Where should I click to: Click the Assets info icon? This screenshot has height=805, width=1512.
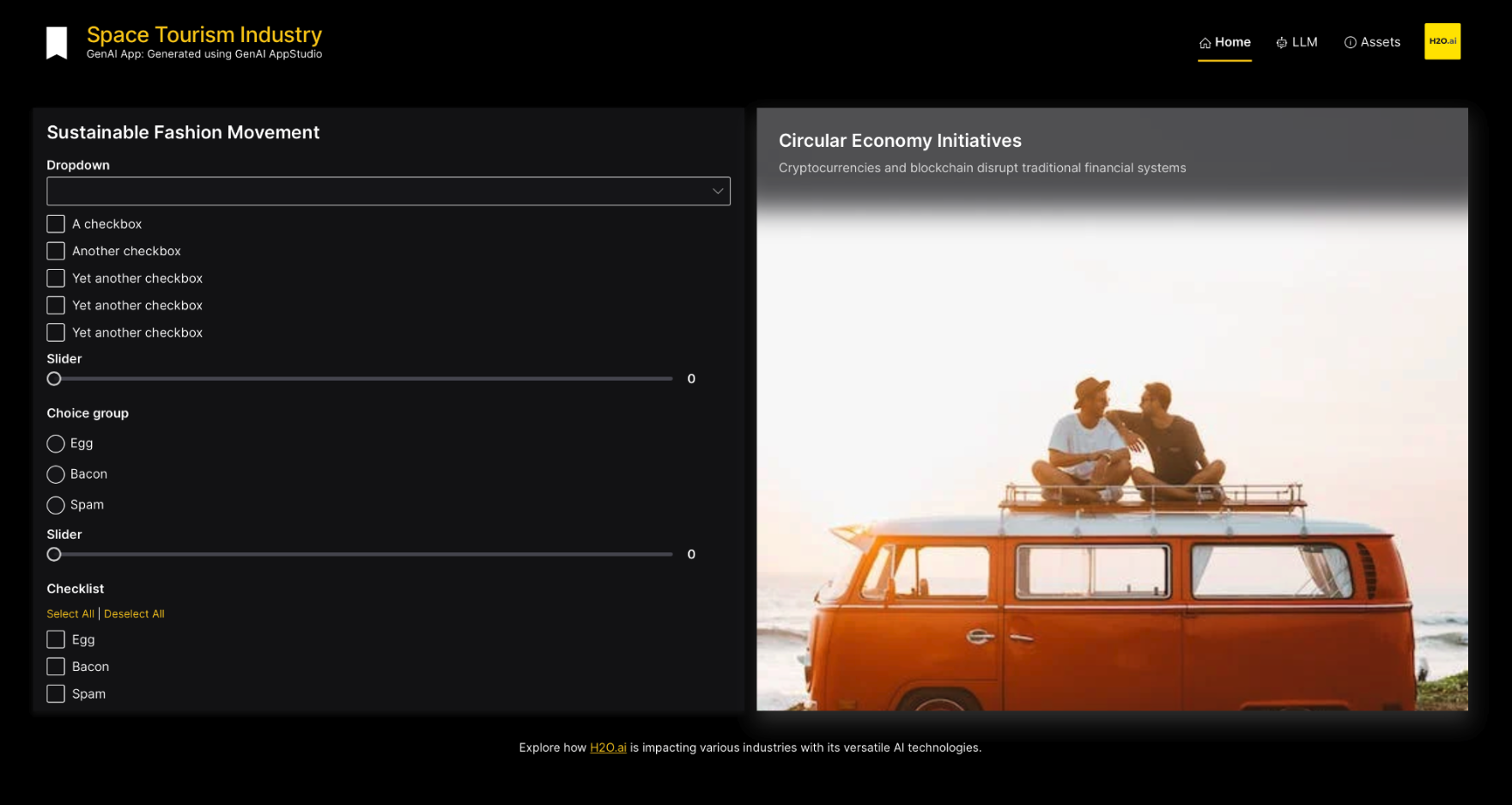(1350, 43)
